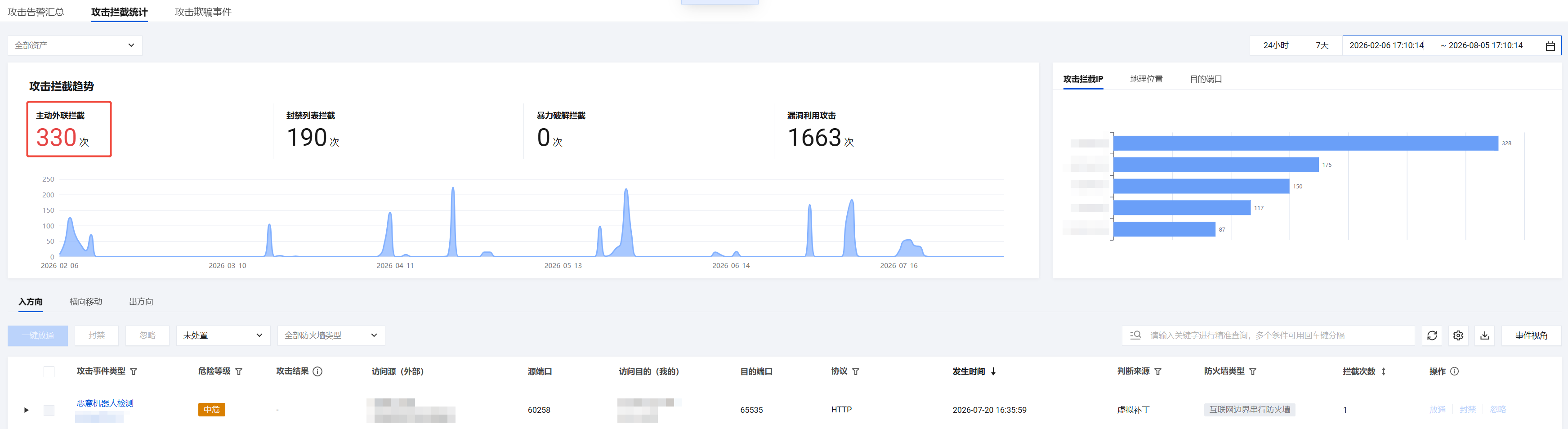
Task: Click 放通 in the row actions
Action: point(1437,410)
